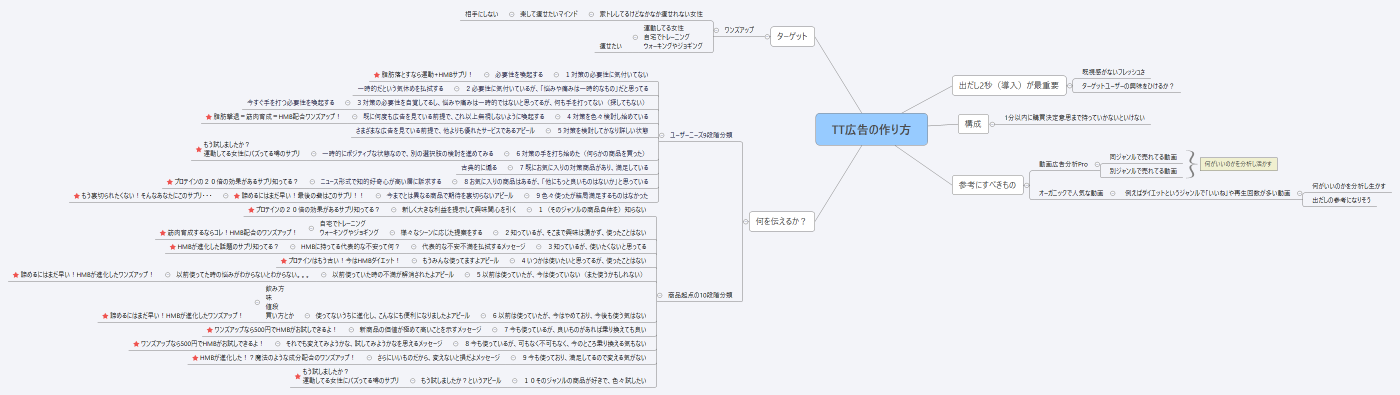Select the もう試しましたか？というアピール subtopic

(x=460, y=381)
